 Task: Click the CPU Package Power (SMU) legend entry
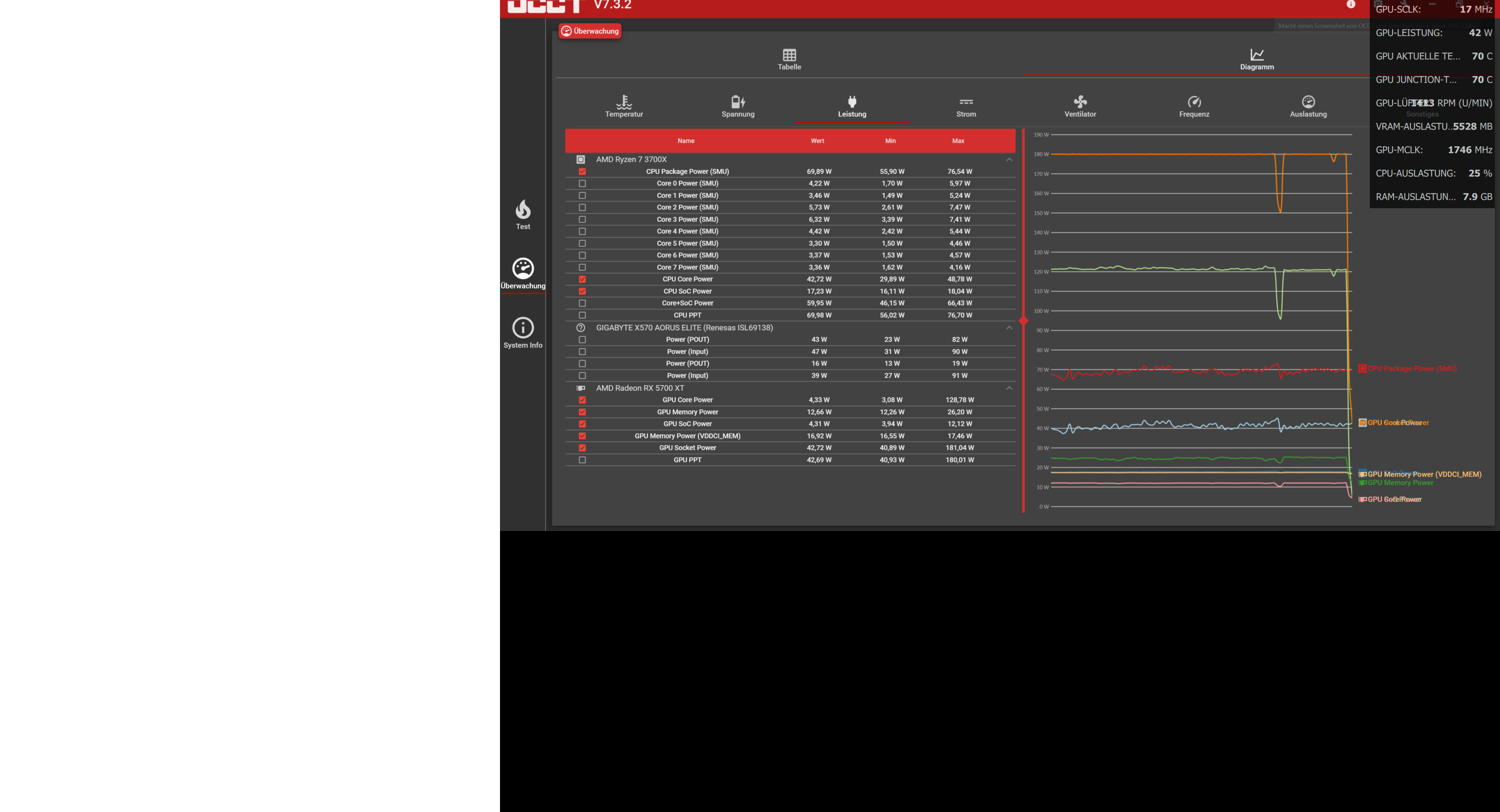[x=1408, y=369]
